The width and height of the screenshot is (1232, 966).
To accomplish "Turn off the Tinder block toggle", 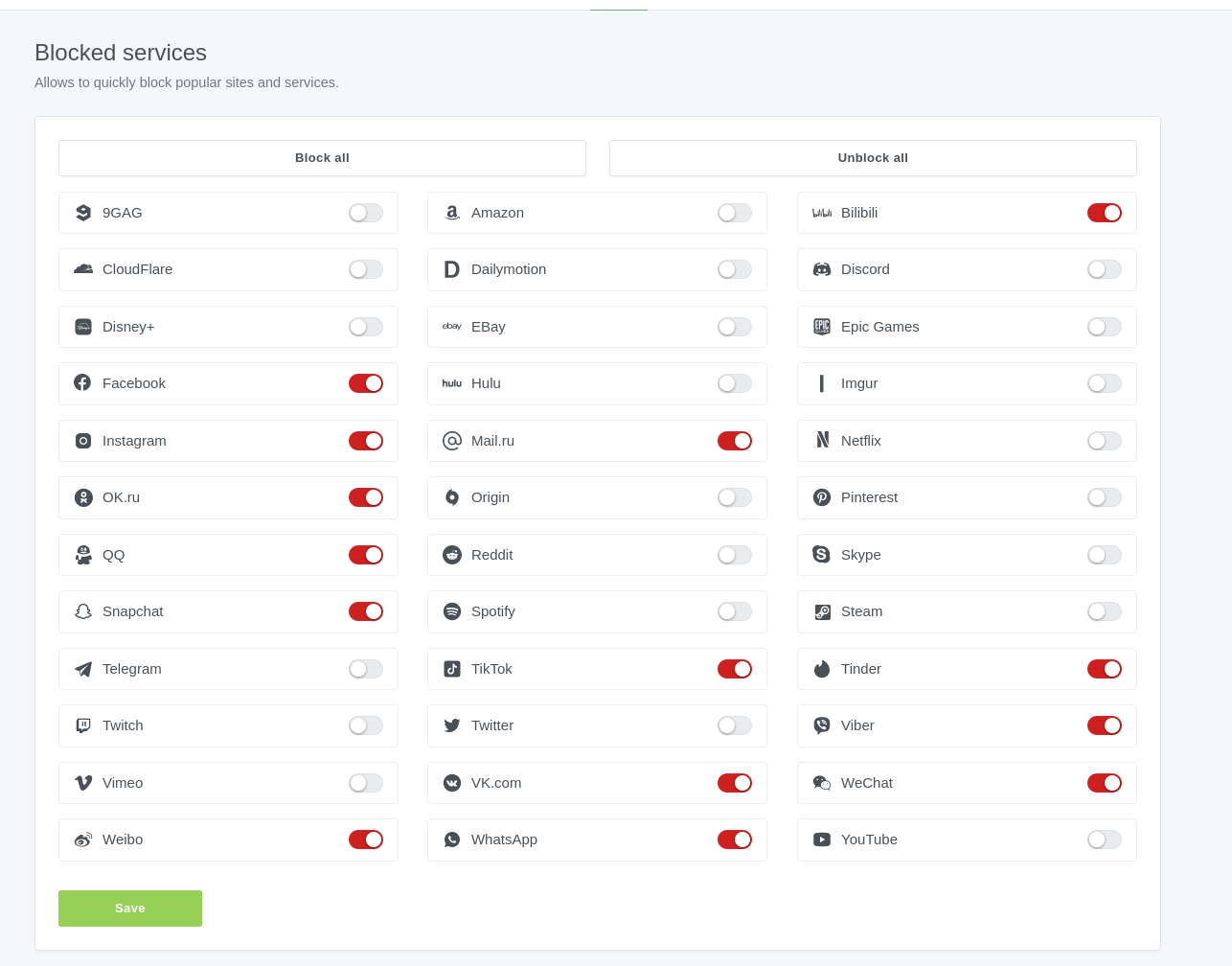I will pyautogui.click(x=1105, y=669).
